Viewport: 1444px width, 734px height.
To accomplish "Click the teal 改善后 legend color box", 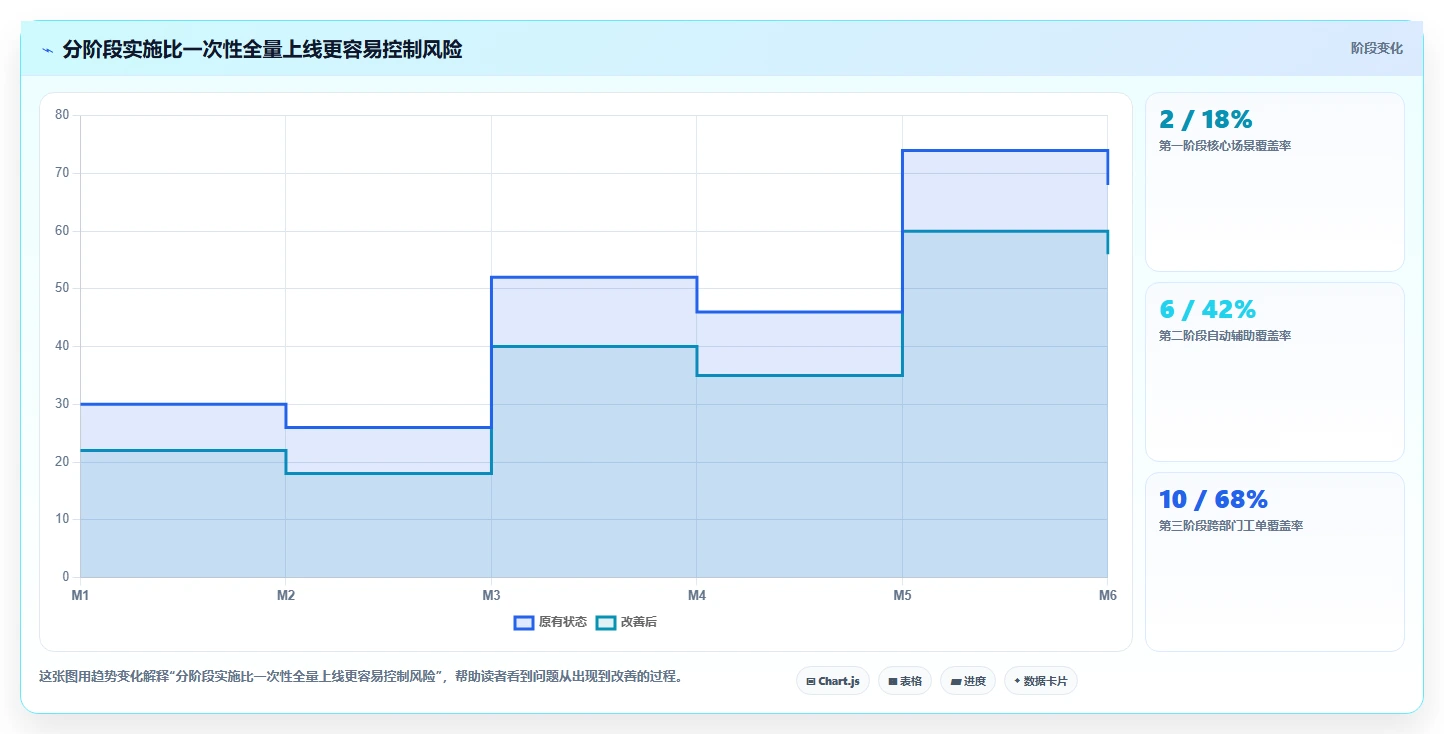I will [x=606, y=622].
